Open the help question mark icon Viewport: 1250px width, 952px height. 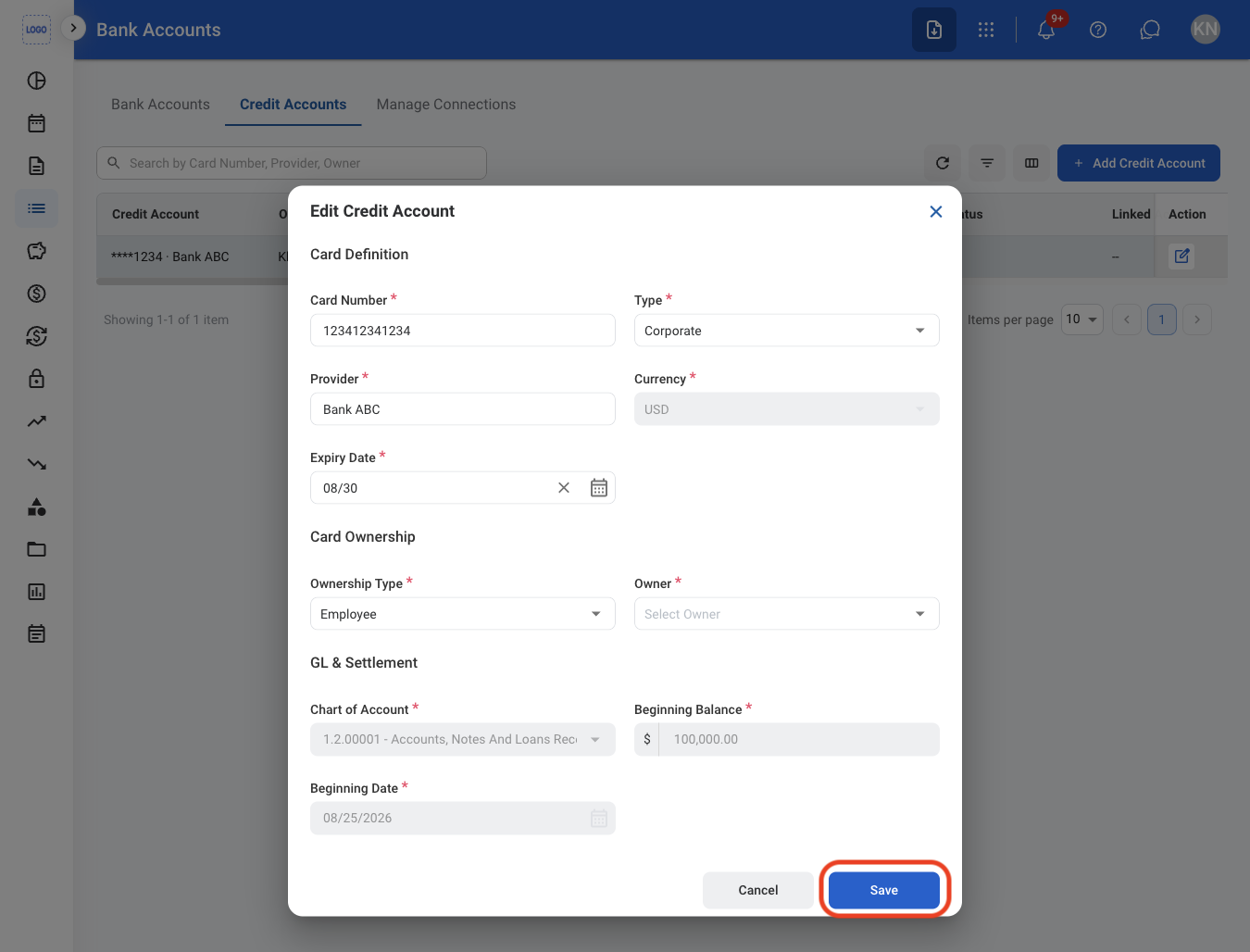(x=1098, y=30)
